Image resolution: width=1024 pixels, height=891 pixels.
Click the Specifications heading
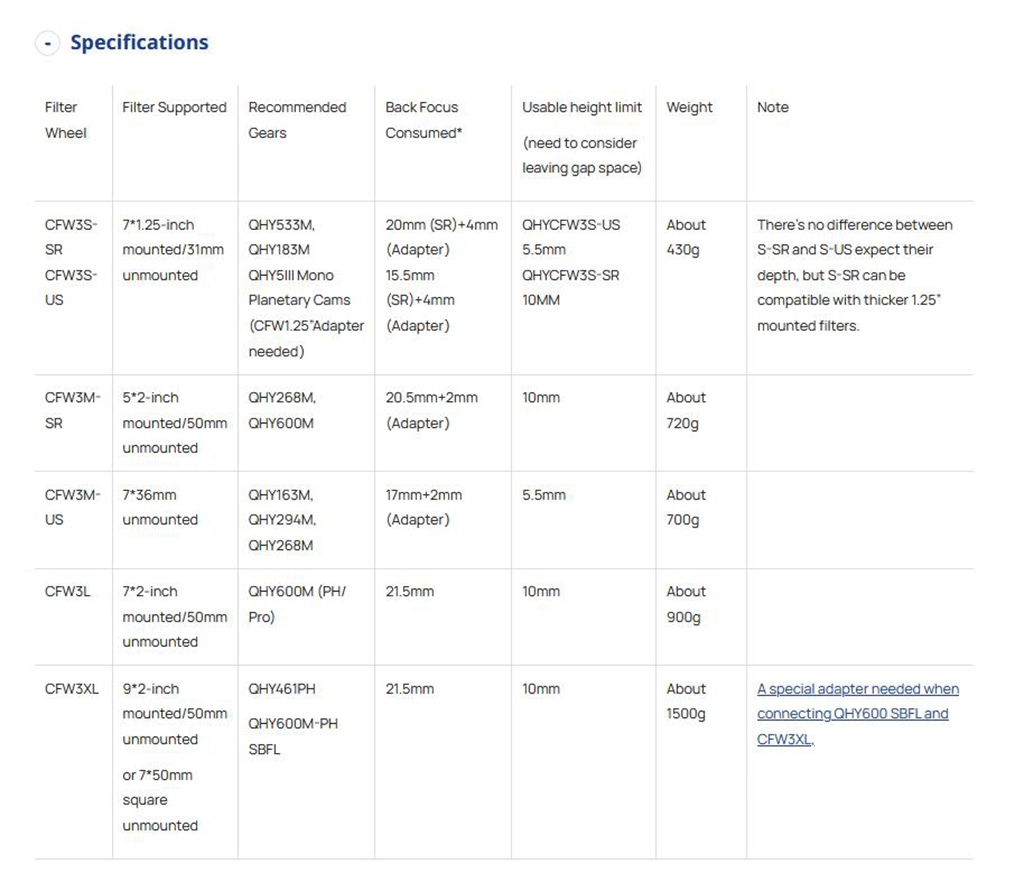click(139, 42)
